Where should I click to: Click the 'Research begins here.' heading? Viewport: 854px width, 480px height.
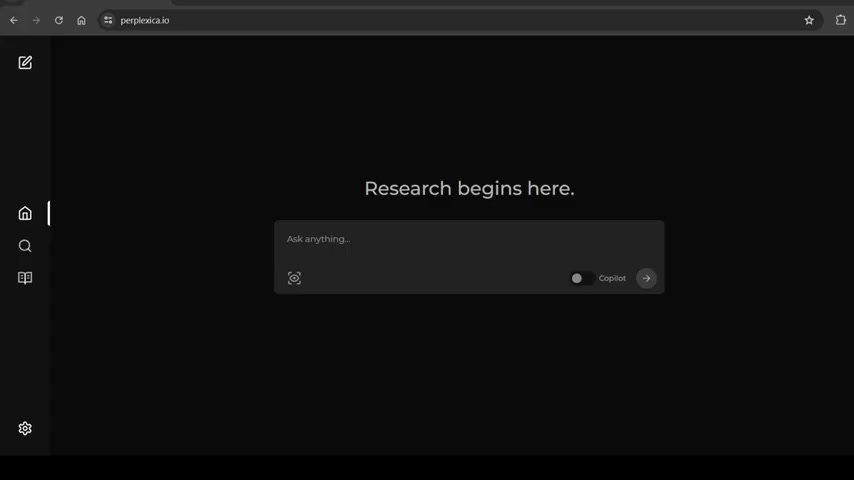(x=469, y=188)
